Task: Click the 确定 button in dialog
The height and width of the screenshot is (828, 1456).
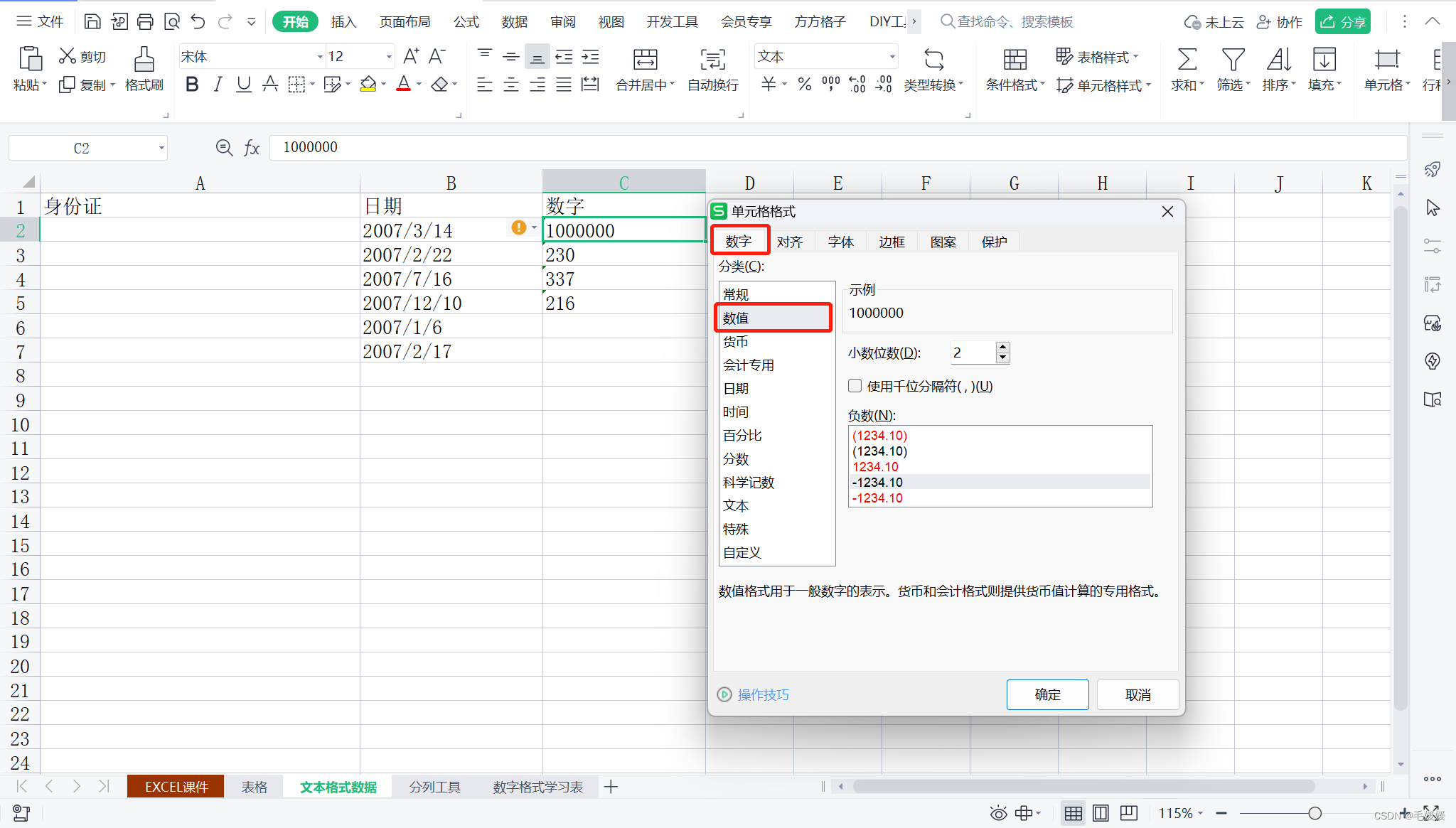Action: point(1046,694)
